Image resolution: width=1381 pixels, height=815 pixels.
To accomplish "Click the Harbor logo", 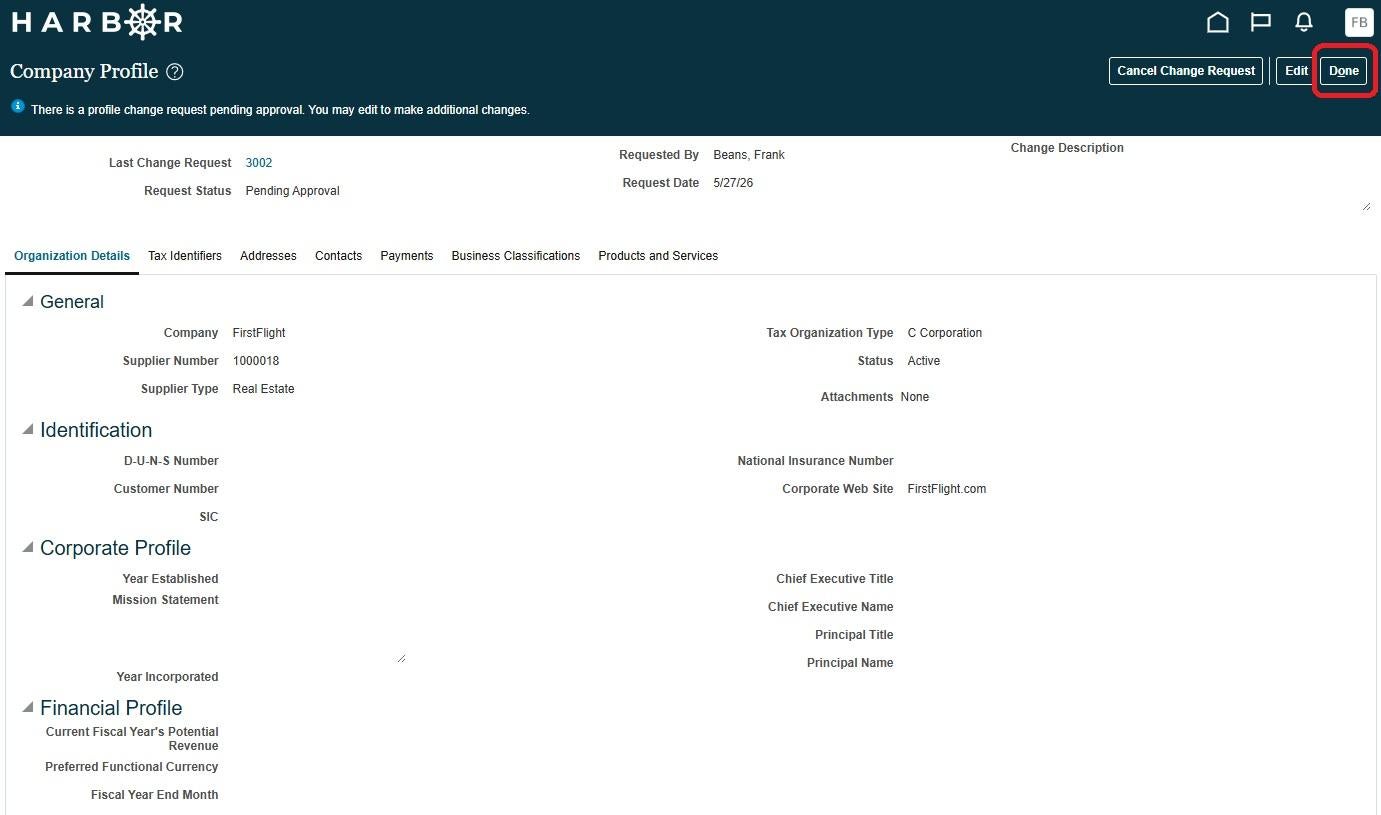I will [97, 22].
